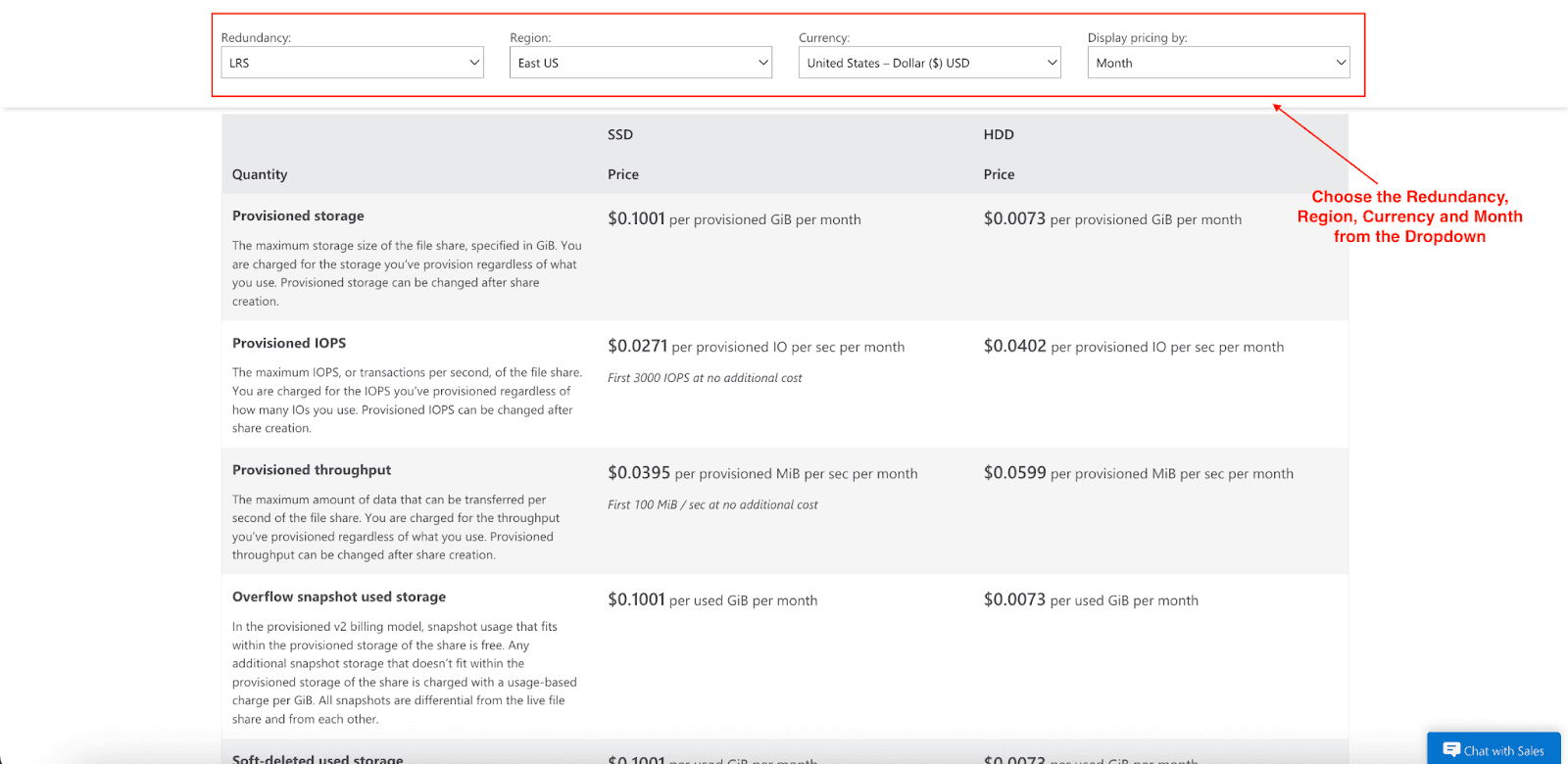Open the Redundancy dropdown showing LRS
Screen dimensions: 1568x764
pyautogui.click(x=352, y=63)
